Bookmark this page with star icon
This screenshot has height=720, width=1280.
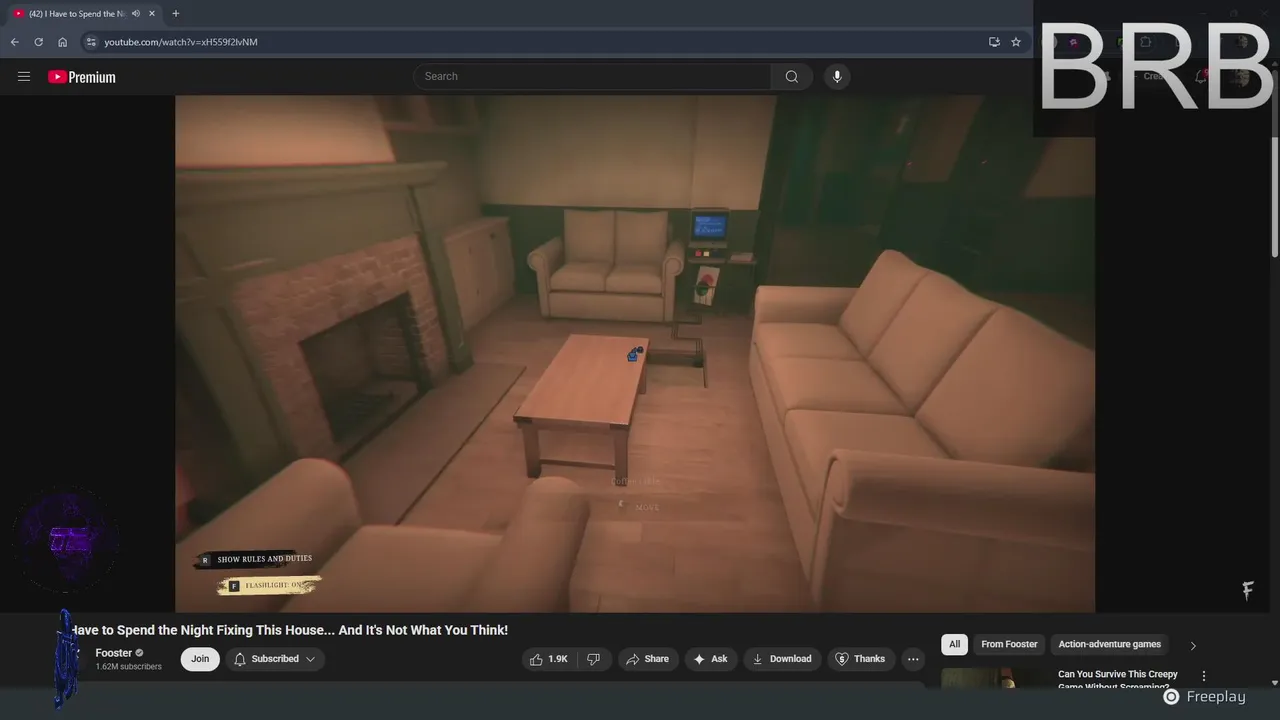tap(1016, 42)
